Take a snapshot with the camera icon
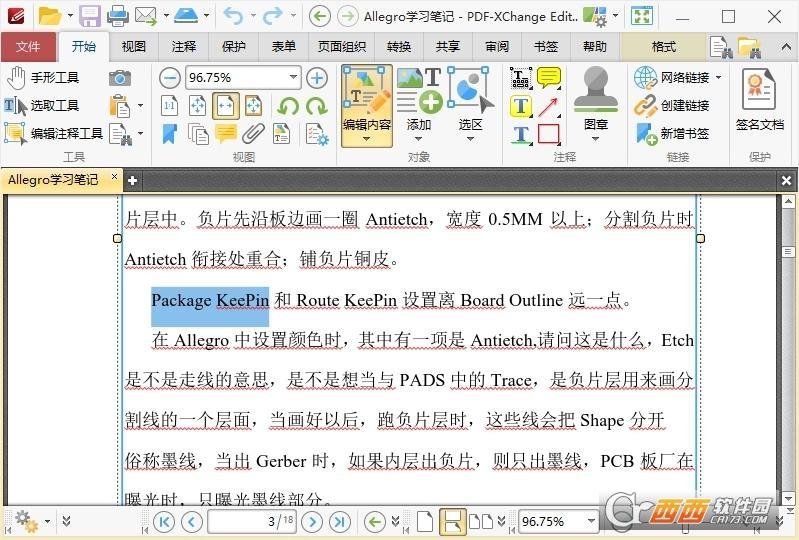Screen dimensions: 799x540 click(120, 78)
